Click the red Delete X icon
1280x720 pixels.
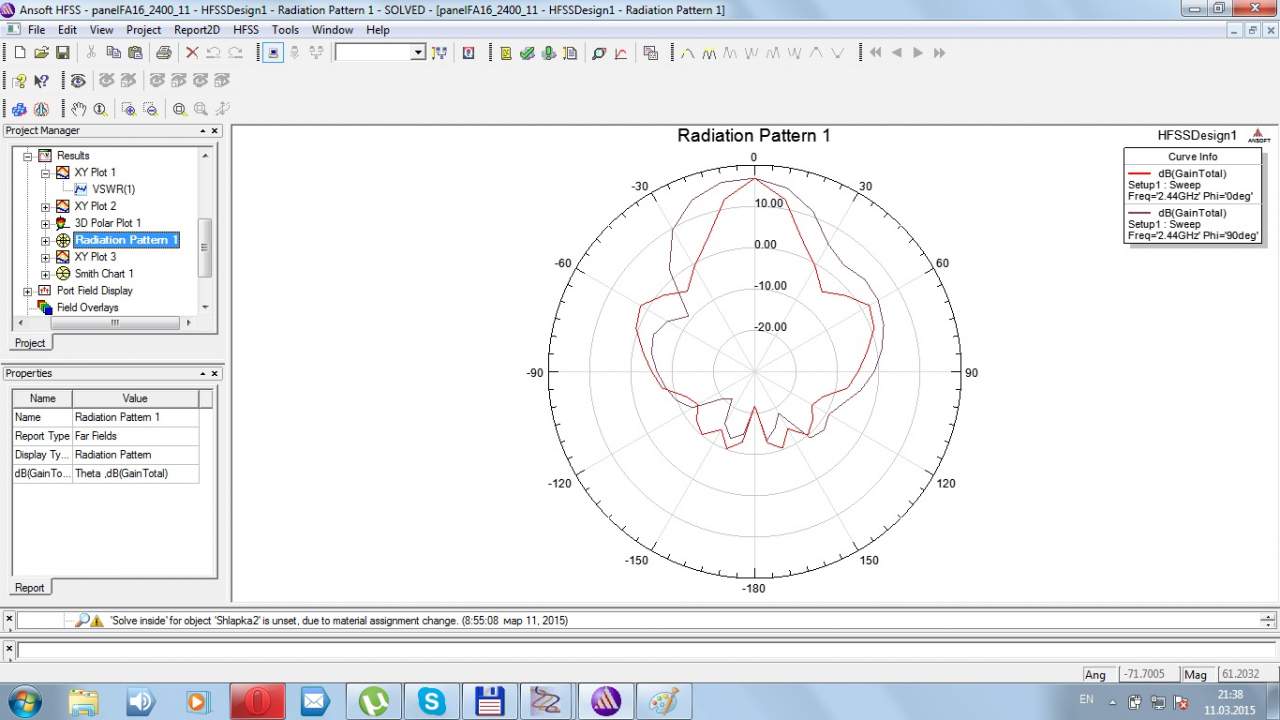point(192,53)
